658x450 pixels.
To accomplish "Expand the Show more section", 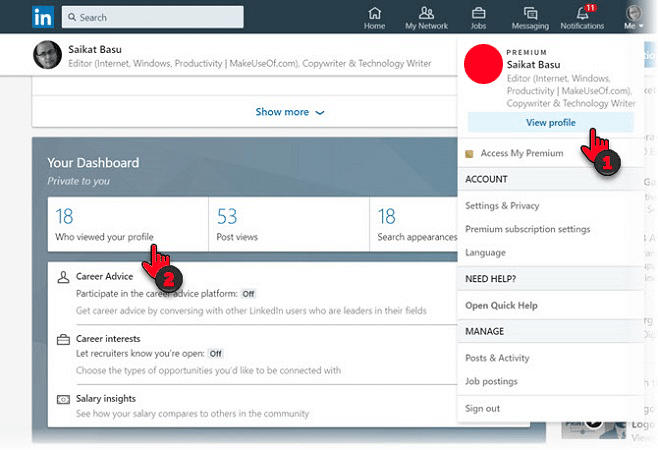I will [x=290, y=112].
